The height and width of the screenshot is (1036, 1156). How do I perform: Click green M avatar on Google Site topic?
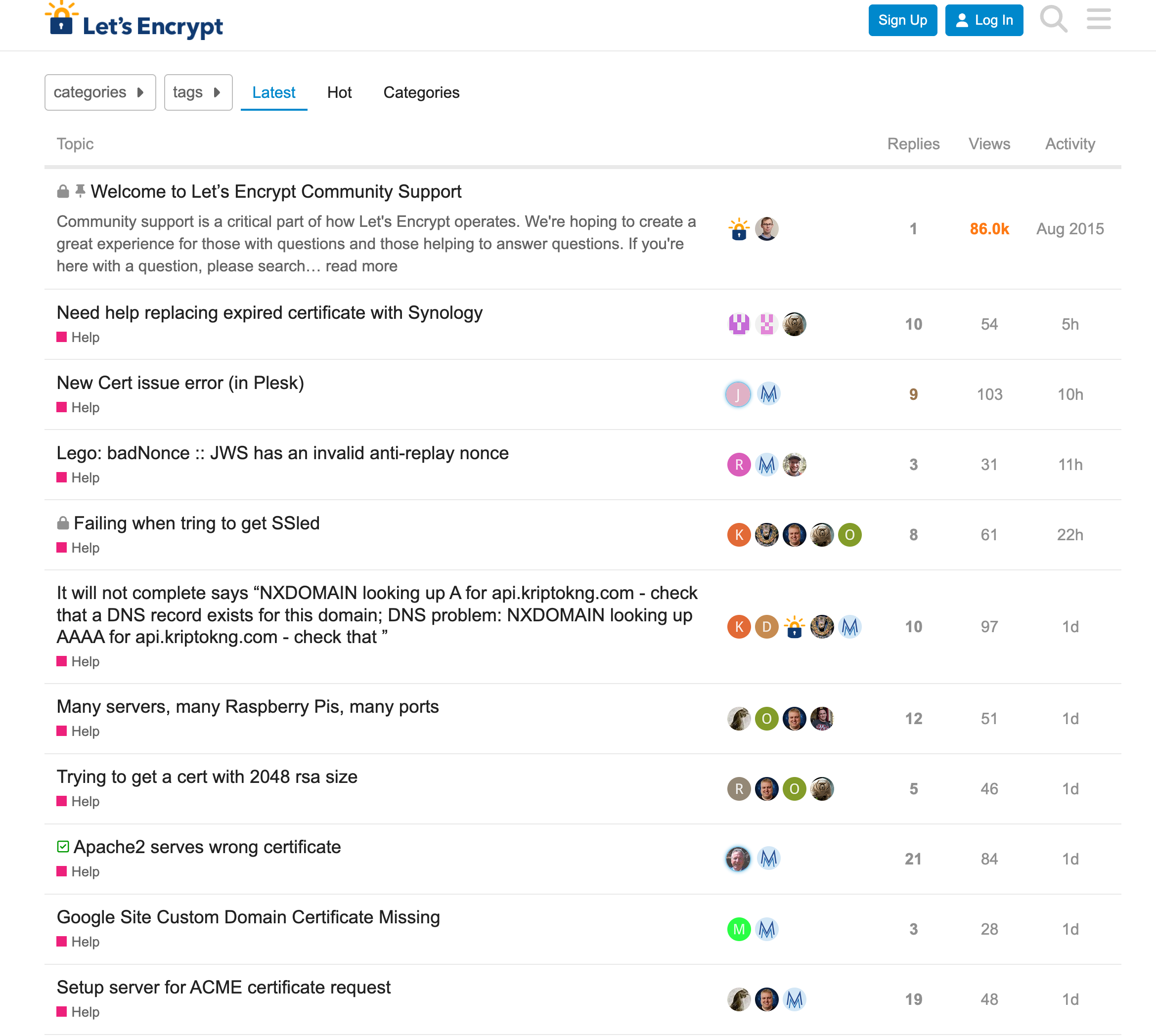(x=739, y=930)
